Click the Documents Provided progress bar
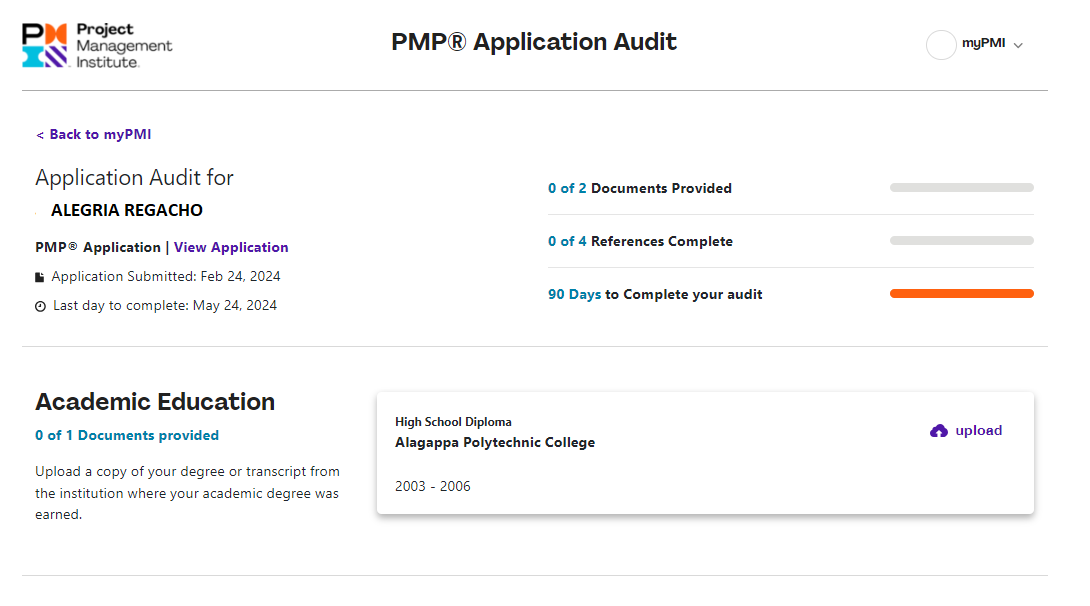This screenshot has width=1090, height=606. click(x=961, y=188)
